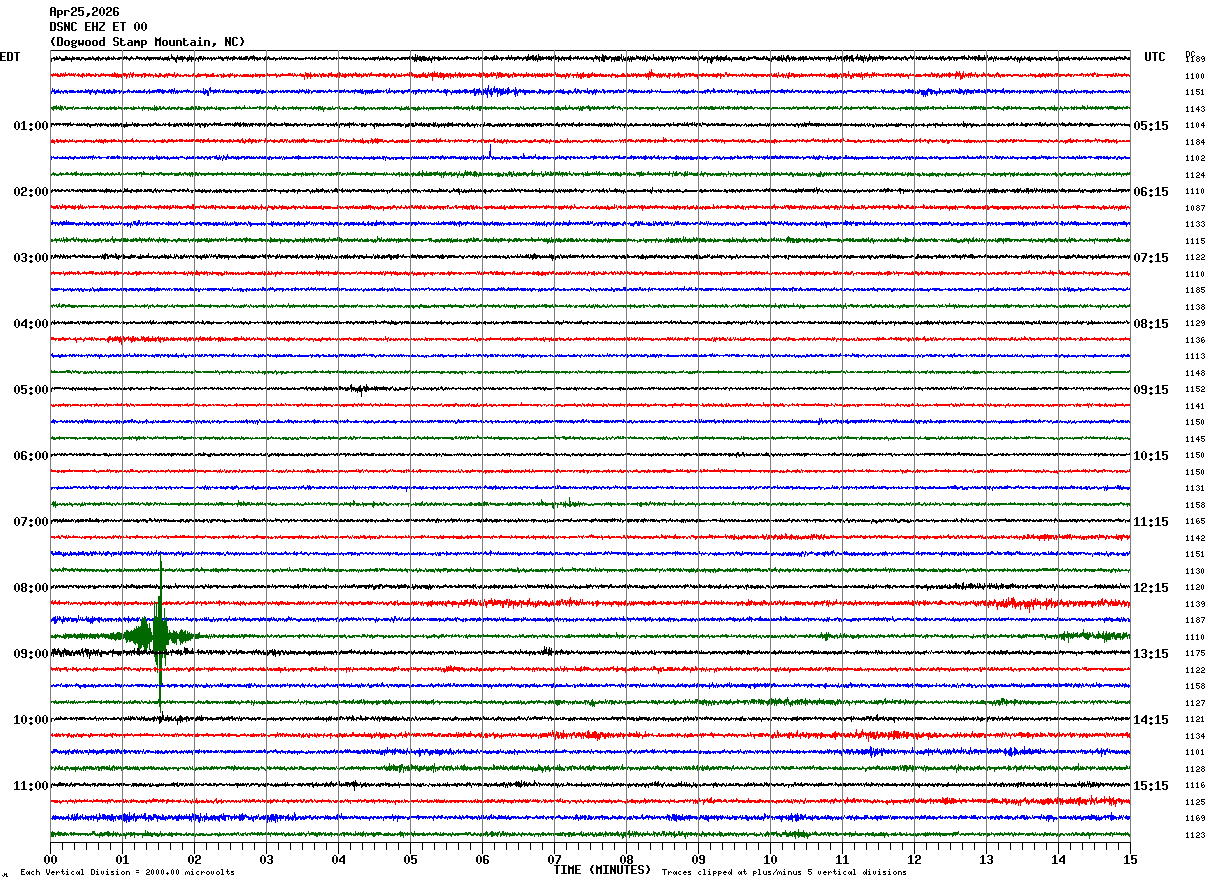Screen dimensions: 1210x886
Task: Click the DC offset value '1169'
Action: [x=1195, y=819]
